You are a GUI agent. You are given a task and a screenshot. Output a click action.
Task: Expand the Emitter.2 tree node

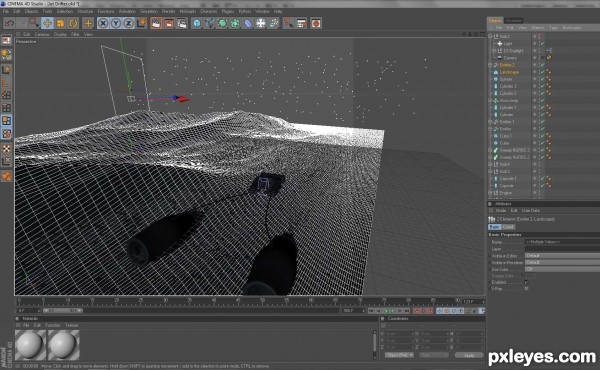tap(490, 65)
